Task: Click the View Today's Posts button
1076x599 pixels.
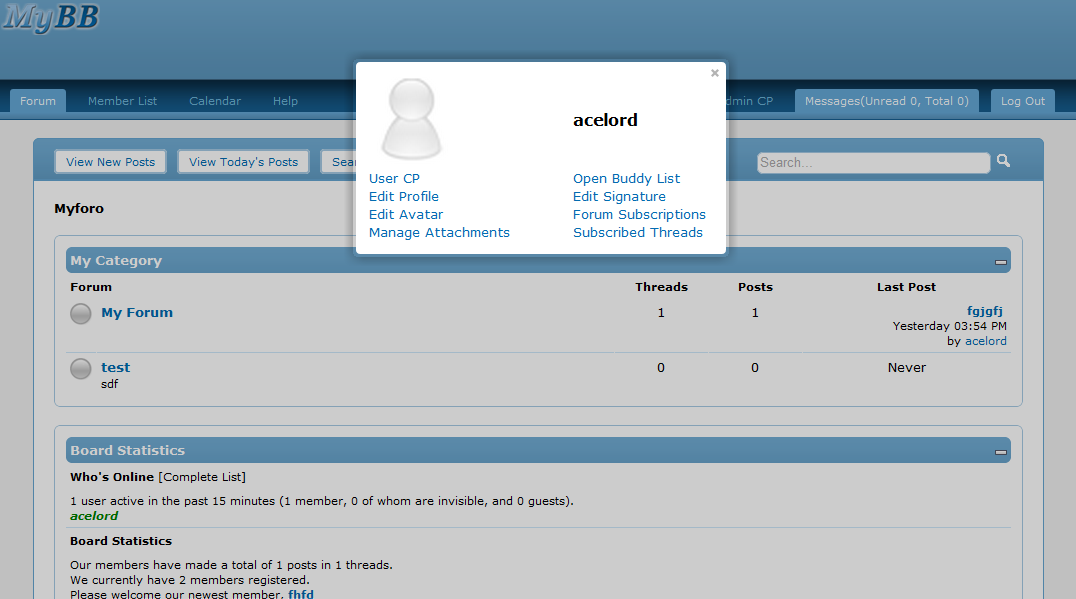Action: 243,162
